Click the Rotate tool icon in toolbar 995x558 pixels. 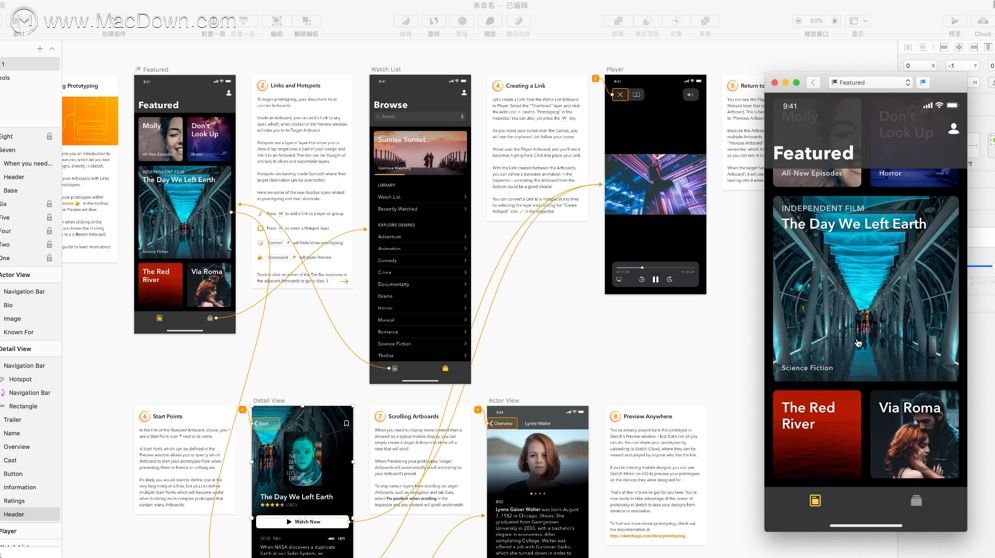[434, 21]
